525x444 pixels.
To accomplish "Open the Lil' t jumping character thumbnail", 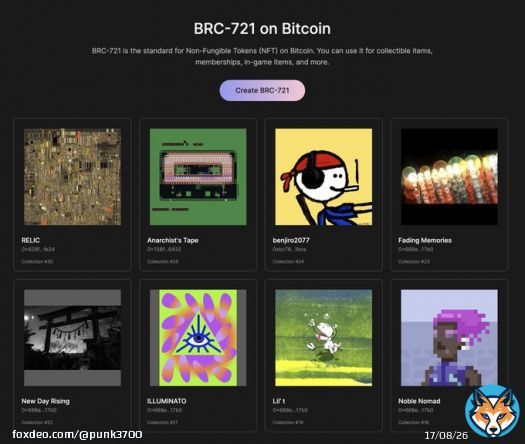I will 323,338.
